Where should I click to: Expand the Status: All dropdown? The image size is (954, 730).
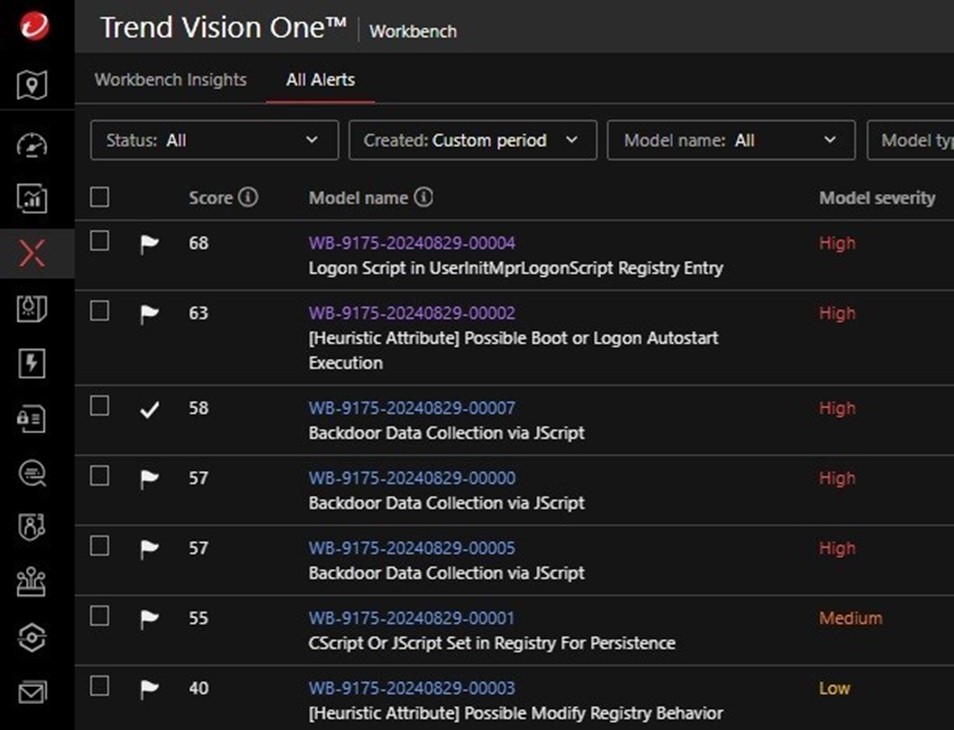[213, 141]
